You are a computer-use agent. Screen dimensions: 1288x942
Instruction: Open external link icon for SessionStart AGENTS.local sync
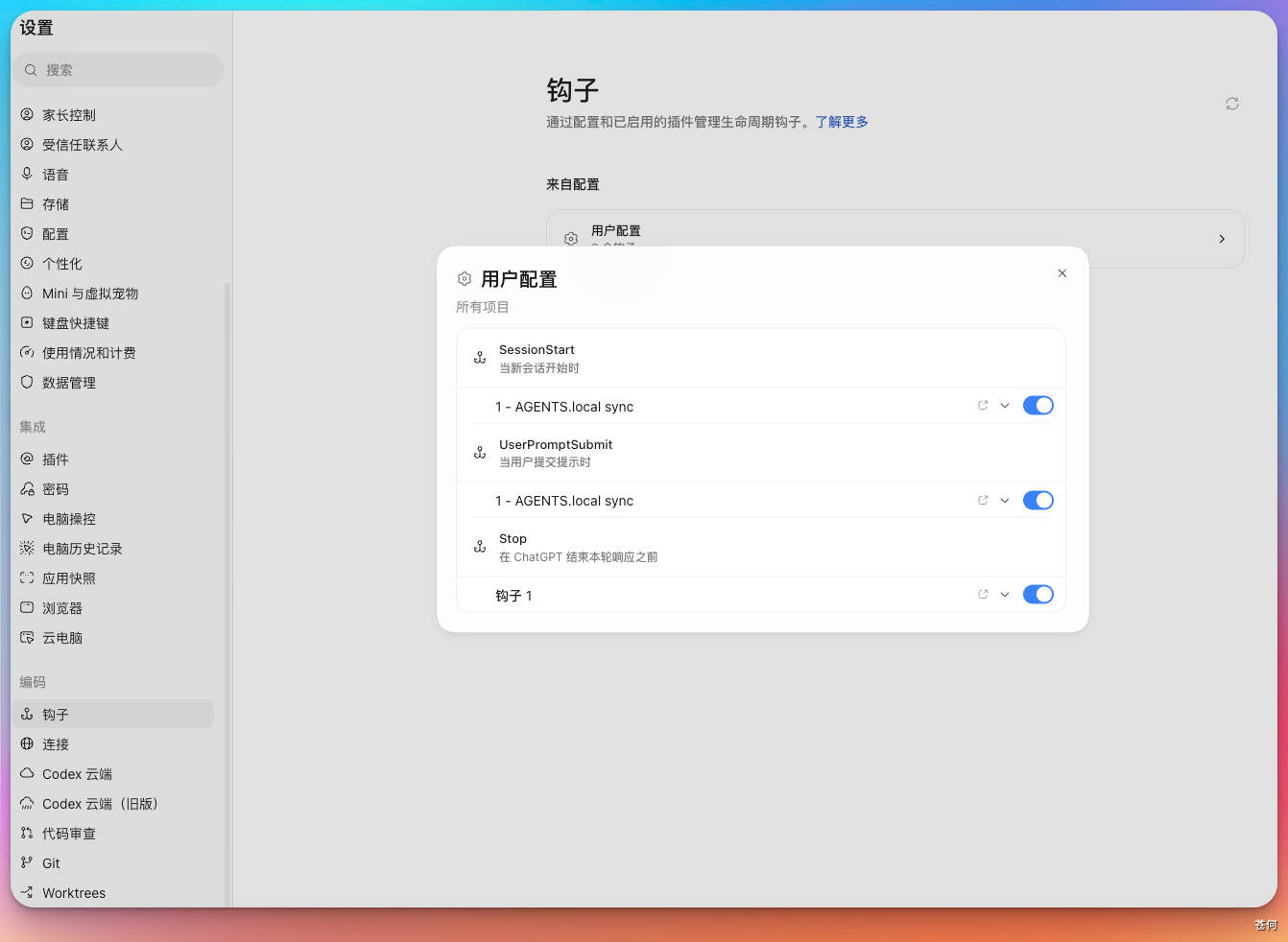tap(983, 406)
